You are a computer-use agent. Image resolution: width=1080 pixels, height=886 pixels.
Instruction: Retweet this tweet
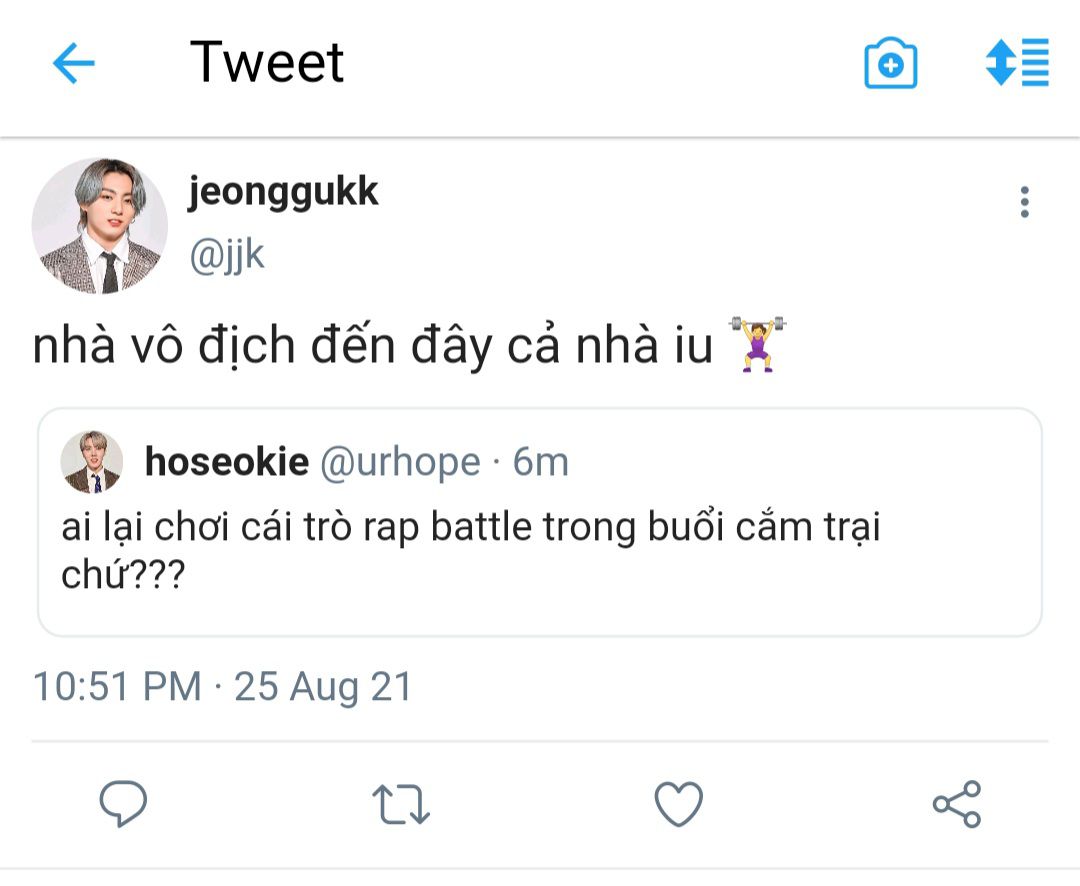(401, 804)
